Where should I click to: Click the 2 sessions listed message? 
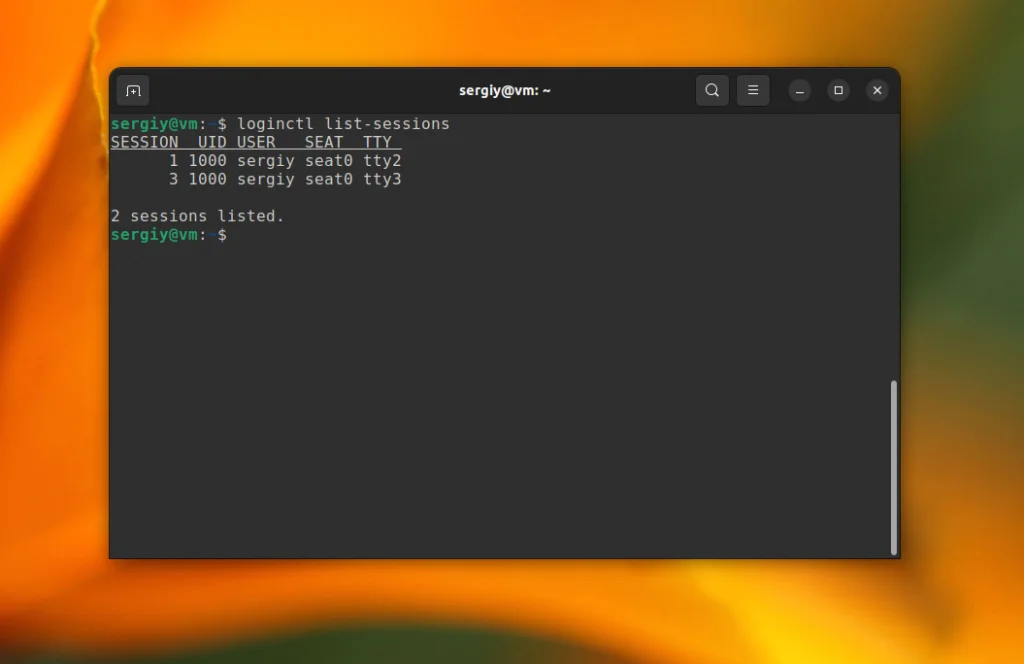pyautogui.click(x=197, y=215)
